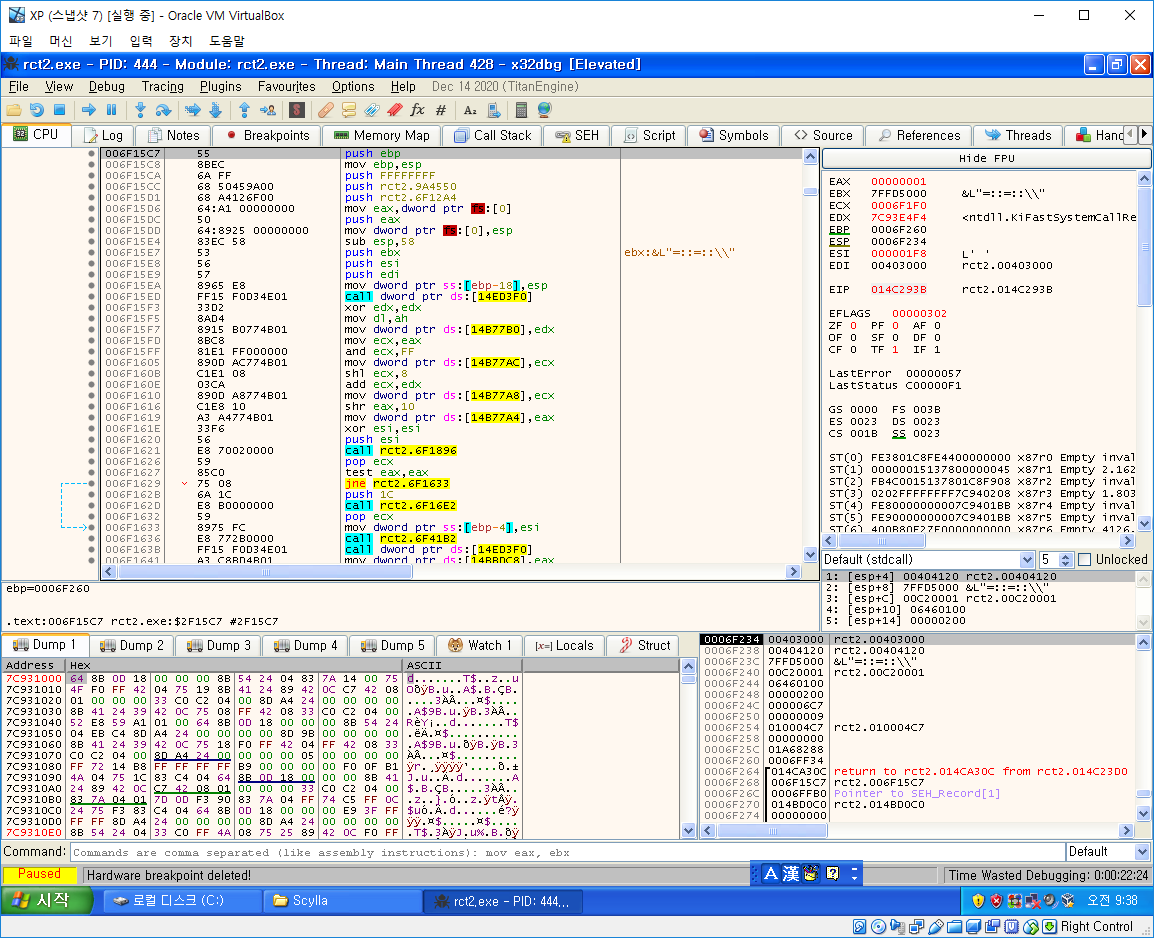Image resolution: width=1154 pixels, height=938 pixels.
Task: Toggle breakpoint at address 006F1629
Action: [91, 483]
